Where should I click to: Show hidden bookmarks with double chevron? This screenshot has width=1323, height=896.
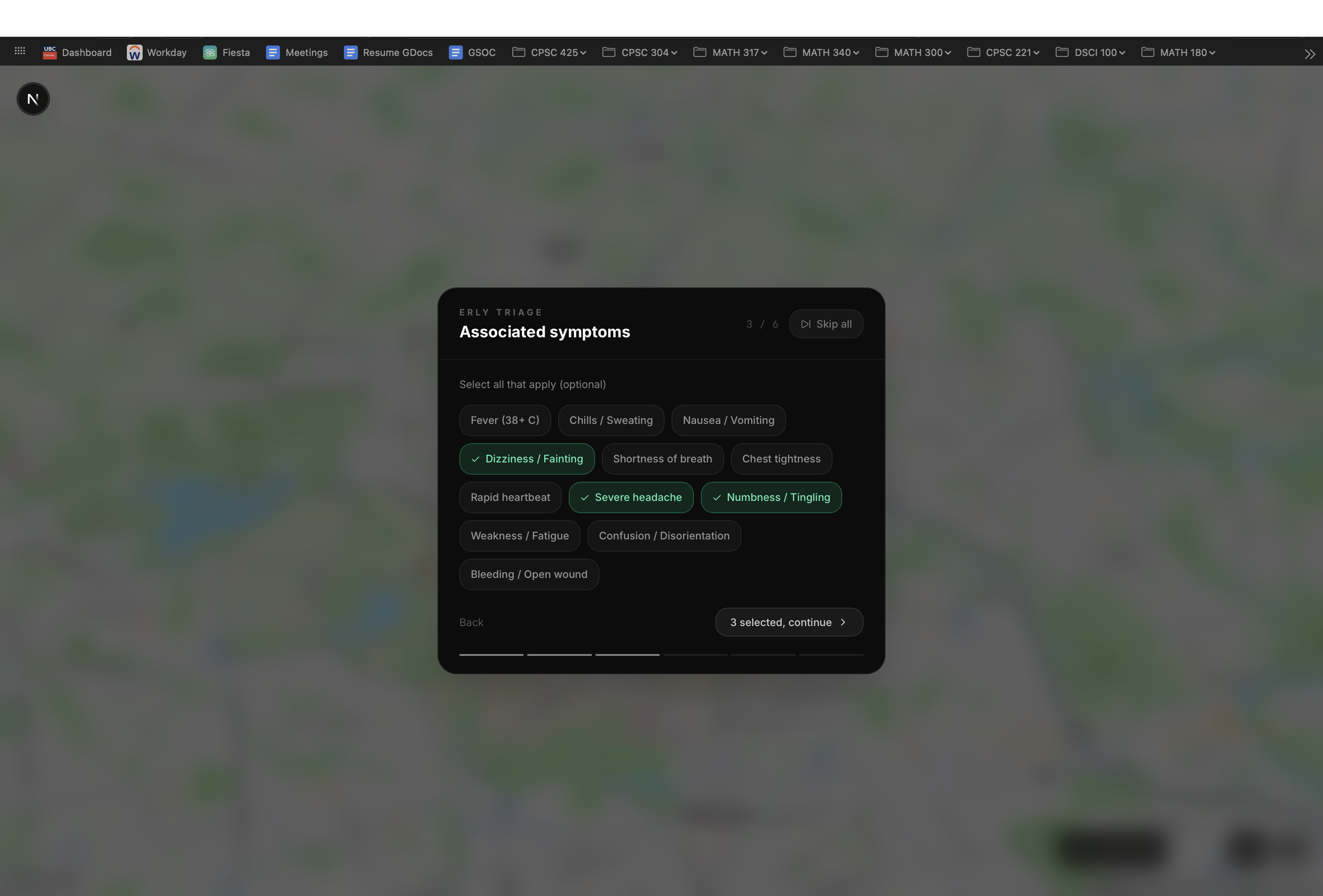[x=1309, y=54]
